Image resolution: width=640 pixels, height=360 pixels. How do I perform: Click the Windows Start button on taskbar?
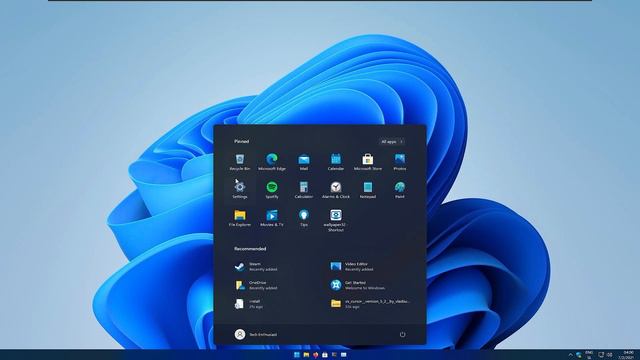point(297,355)
